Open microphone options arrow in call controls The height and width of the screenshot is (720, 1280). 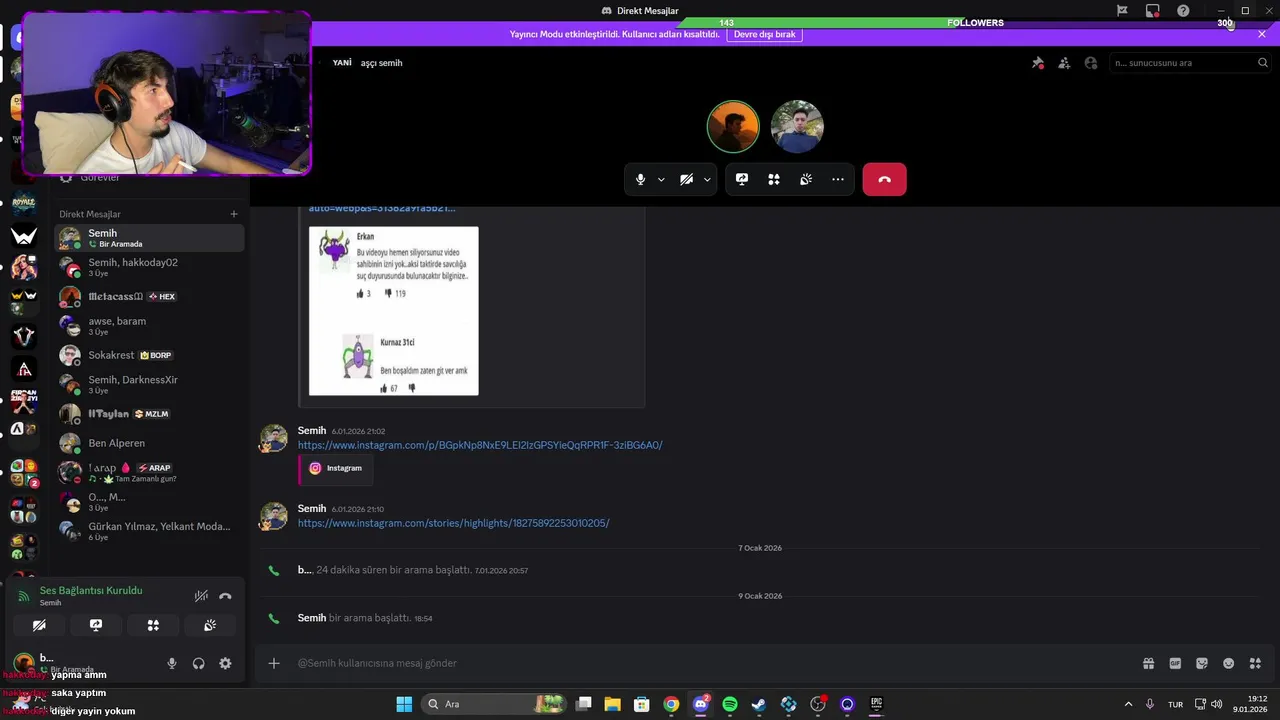(x=661, y=180)
